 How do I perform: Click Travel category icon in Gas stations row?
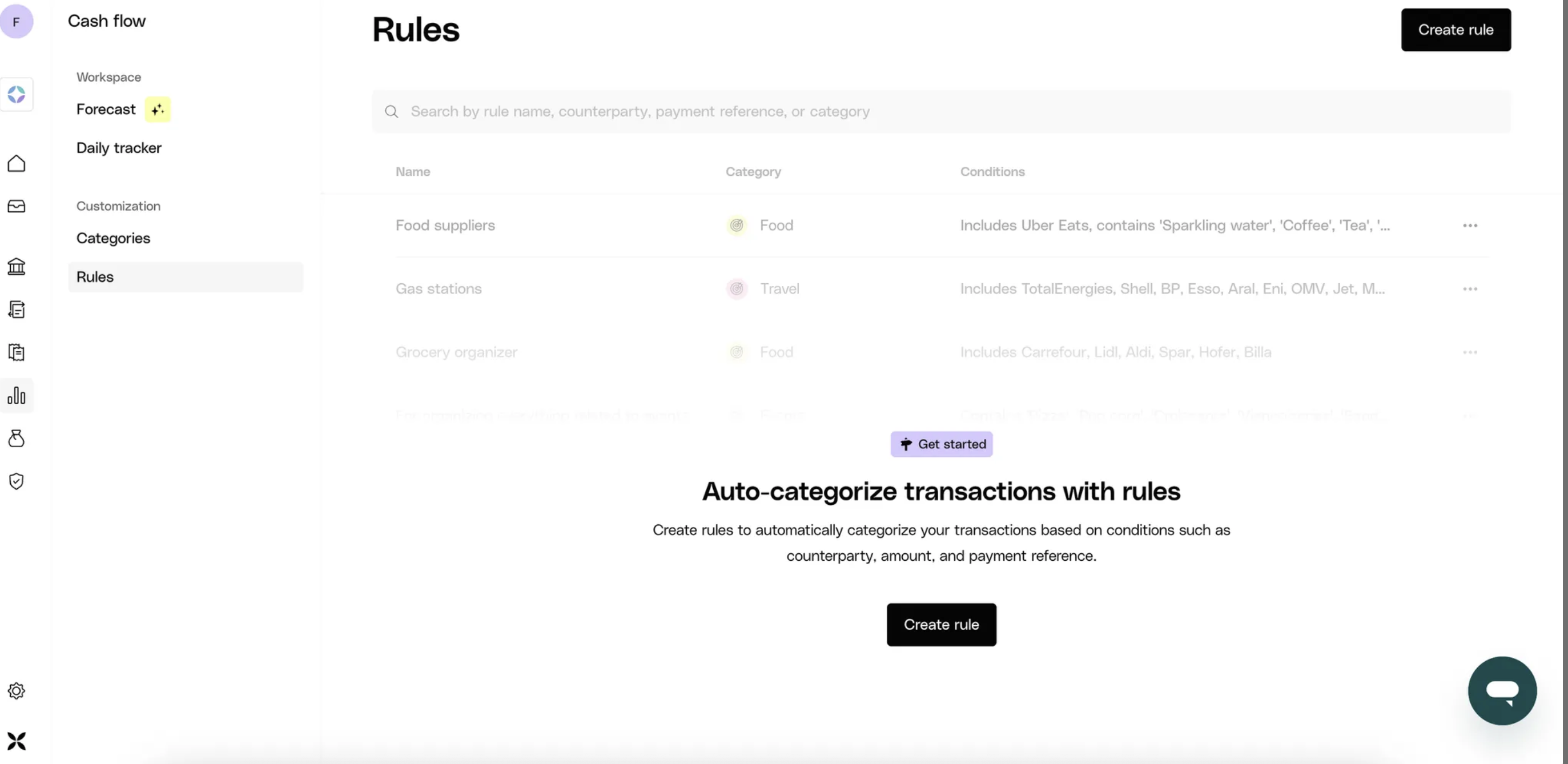[x=737, y=288]
